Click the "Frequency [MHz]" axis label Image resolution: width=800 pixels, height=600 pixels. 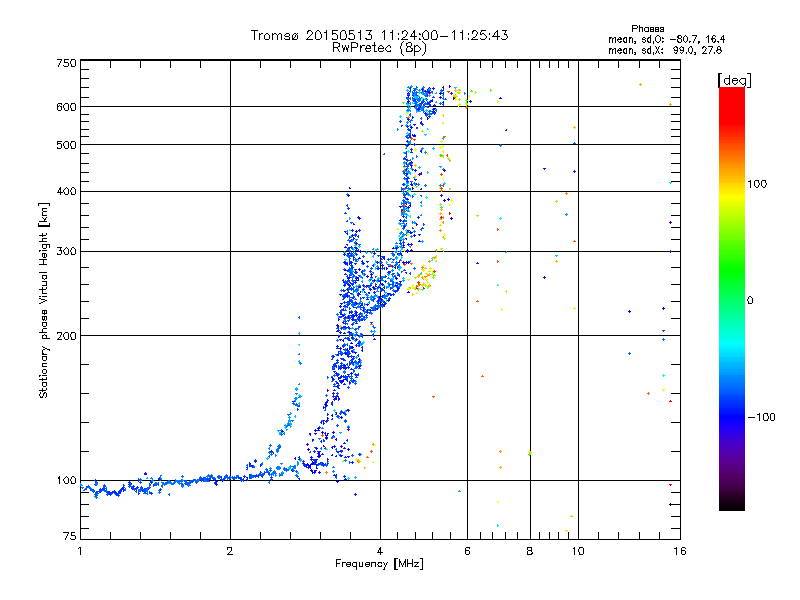click(x=379, y=564)
